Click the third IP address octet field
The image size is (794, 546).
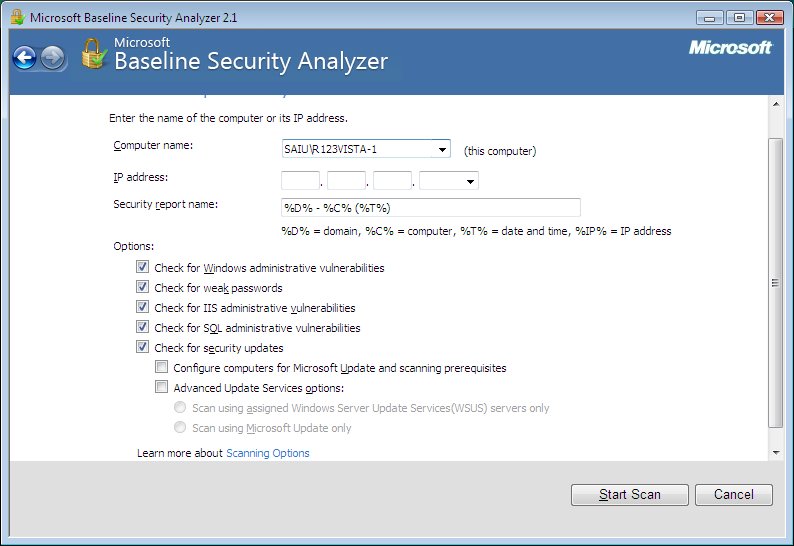pos(392,181)
